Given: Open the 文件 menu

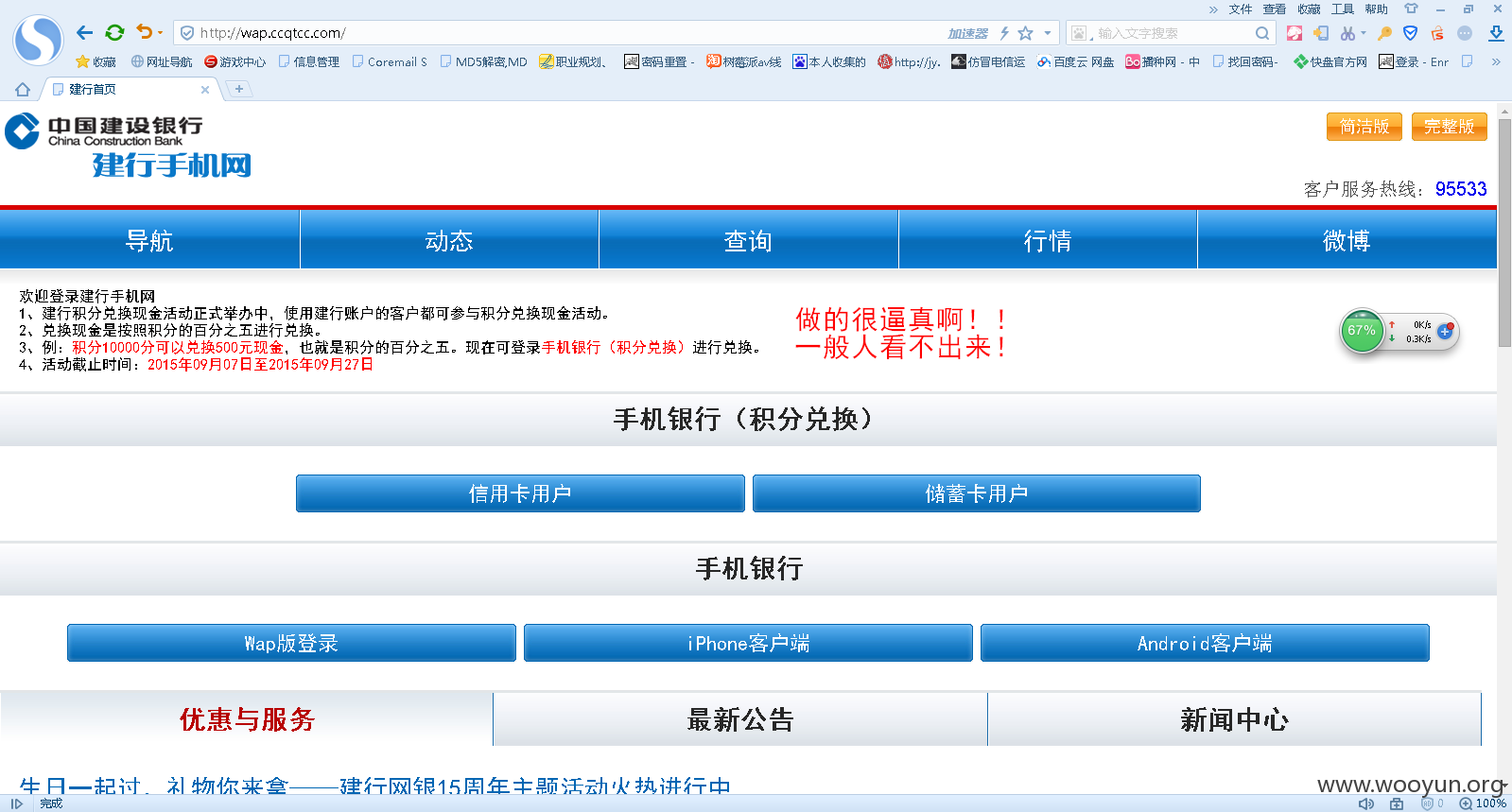Looking at the screenshot, I should click(1241, 9).
